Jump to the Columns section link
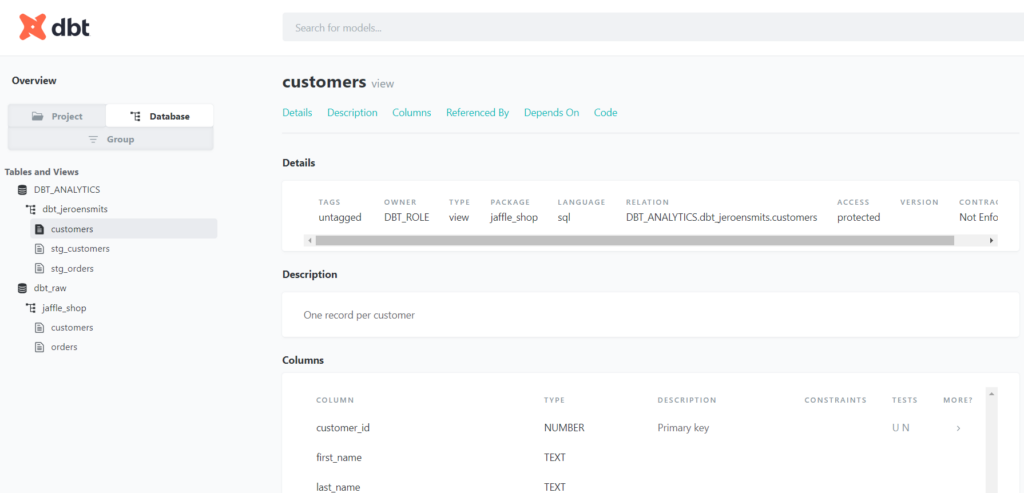The image size is (1024, 493). click(x=411, y=112)
